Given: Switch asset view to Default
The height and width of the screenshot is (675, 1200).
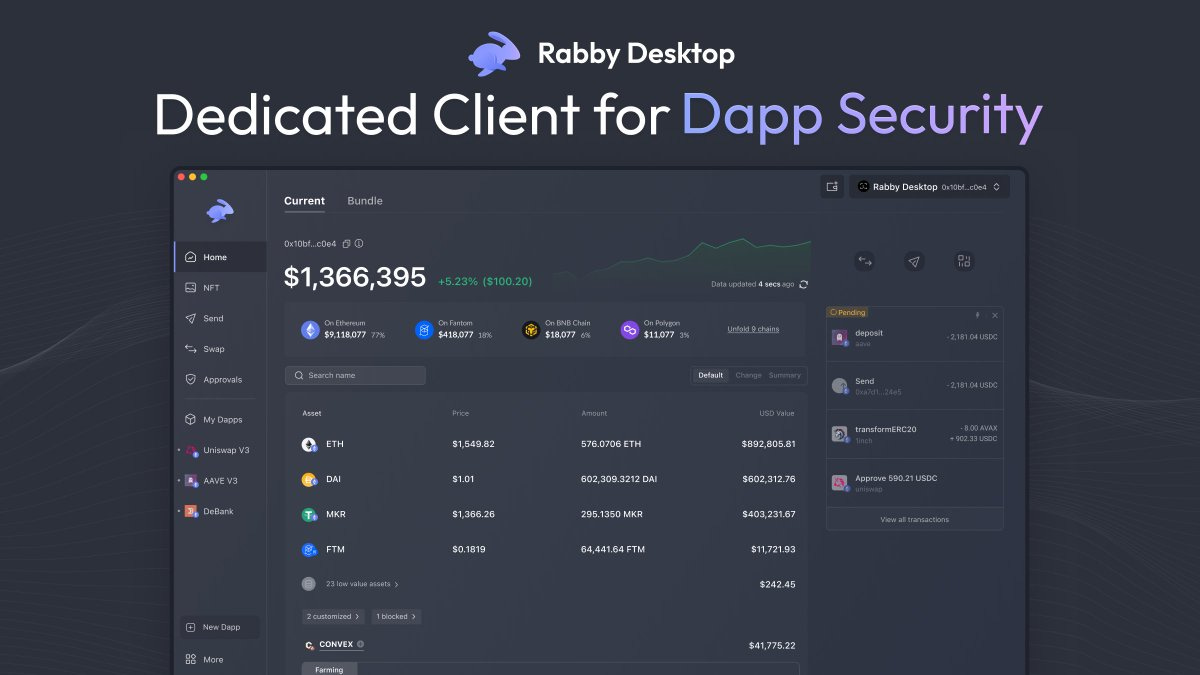Looking at the screenshot, I should [x=711, y=375].
